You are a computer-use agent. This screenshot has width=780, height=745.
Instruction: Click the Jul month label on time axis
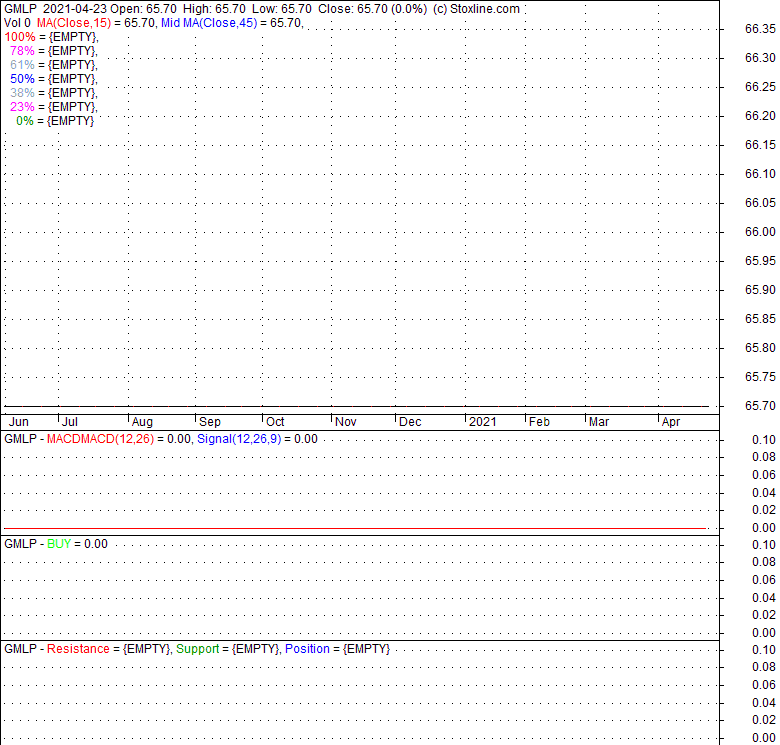[x=70, y=422]
